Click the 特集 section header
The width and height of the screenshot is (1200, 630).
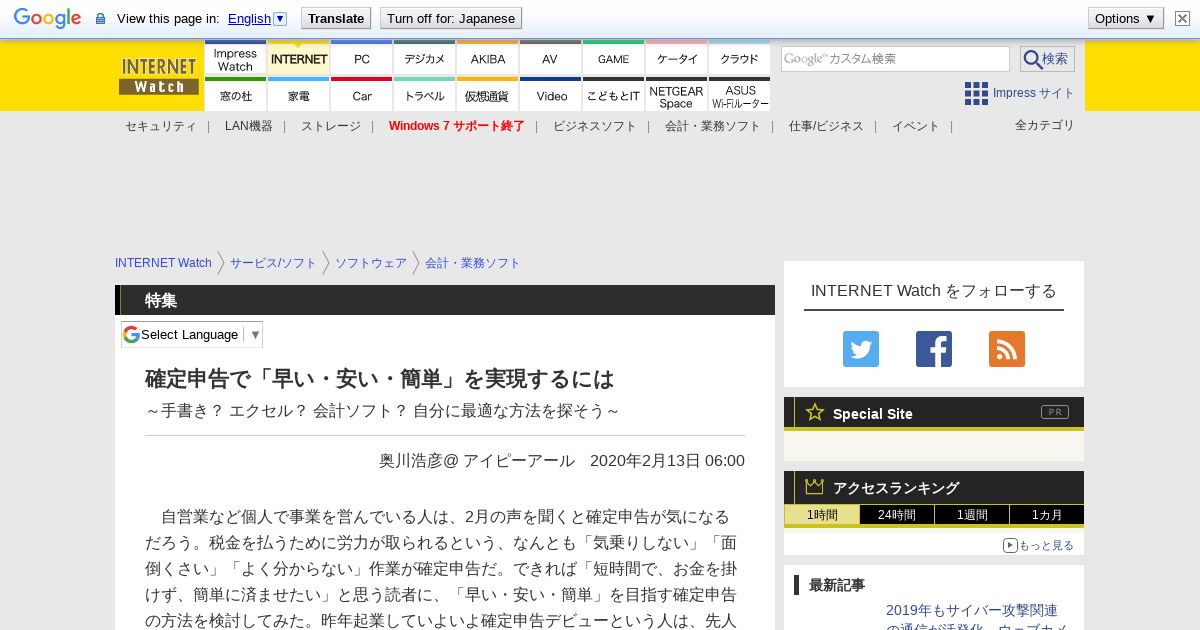pyautogui.click(x=445, y=300)
